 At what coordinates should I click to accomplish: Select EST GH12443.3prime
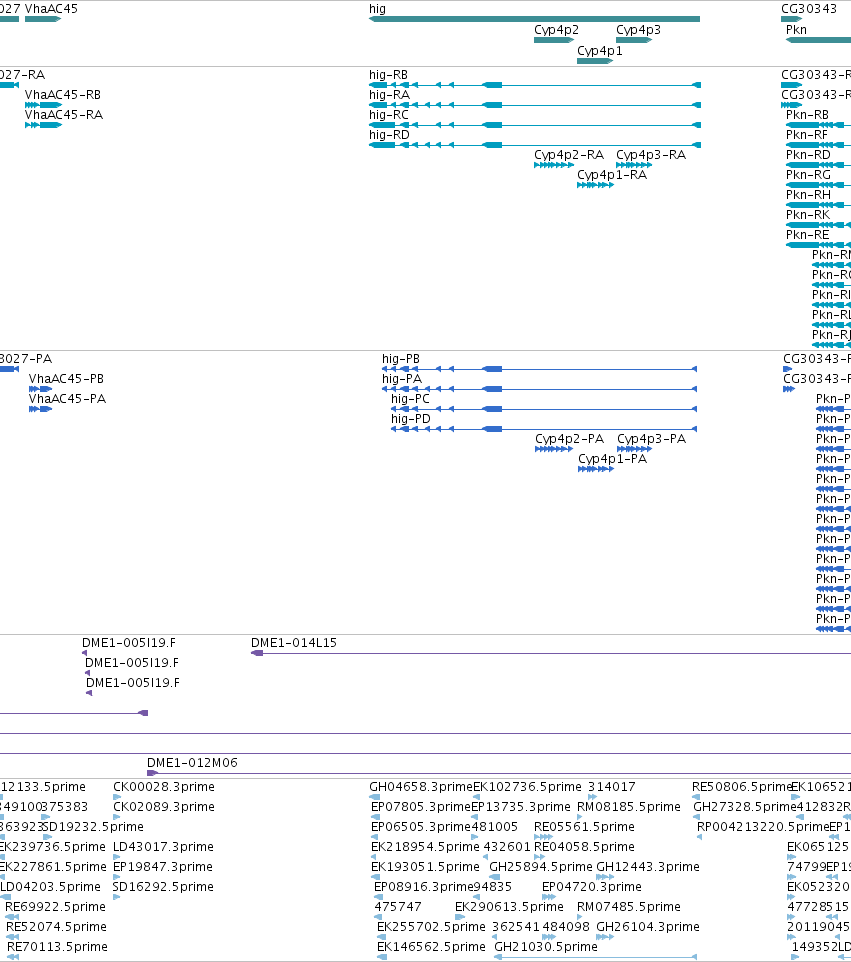[648, 867]
